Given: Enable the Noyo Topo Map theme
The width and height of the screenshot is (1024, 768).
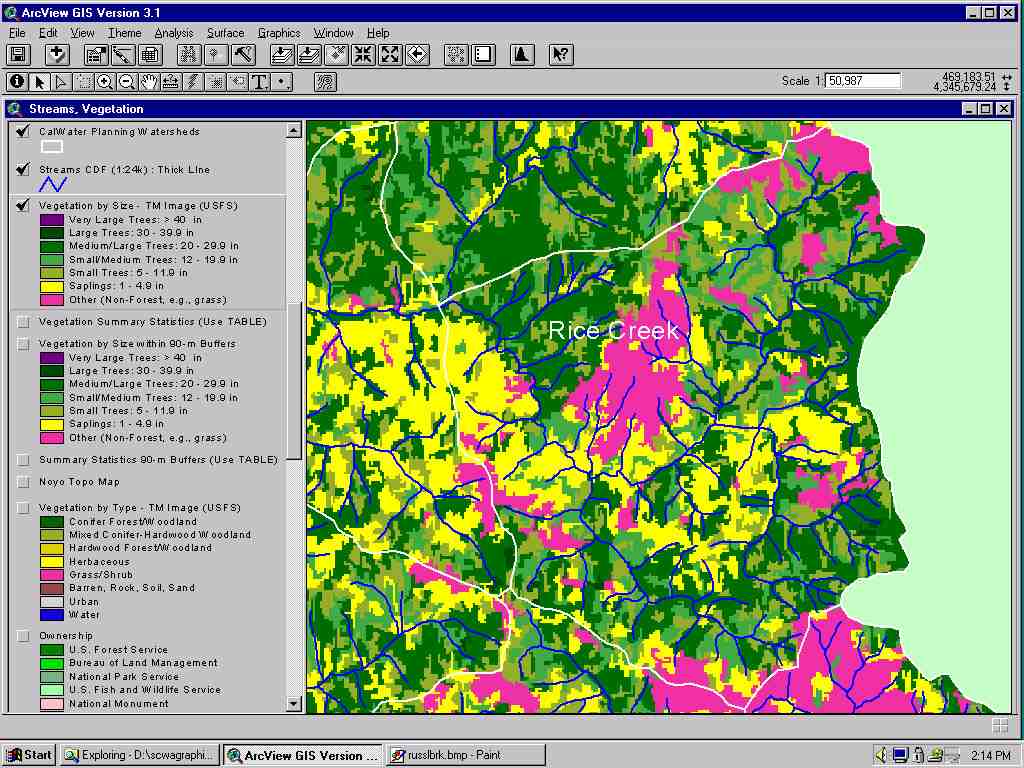Looking at the screenshot, I should [24, 482].
